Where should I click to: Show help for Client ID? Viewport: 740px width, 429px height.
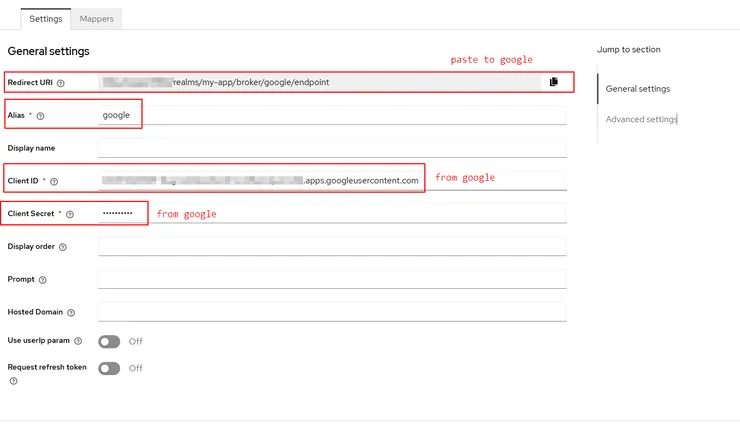[54, 181]
